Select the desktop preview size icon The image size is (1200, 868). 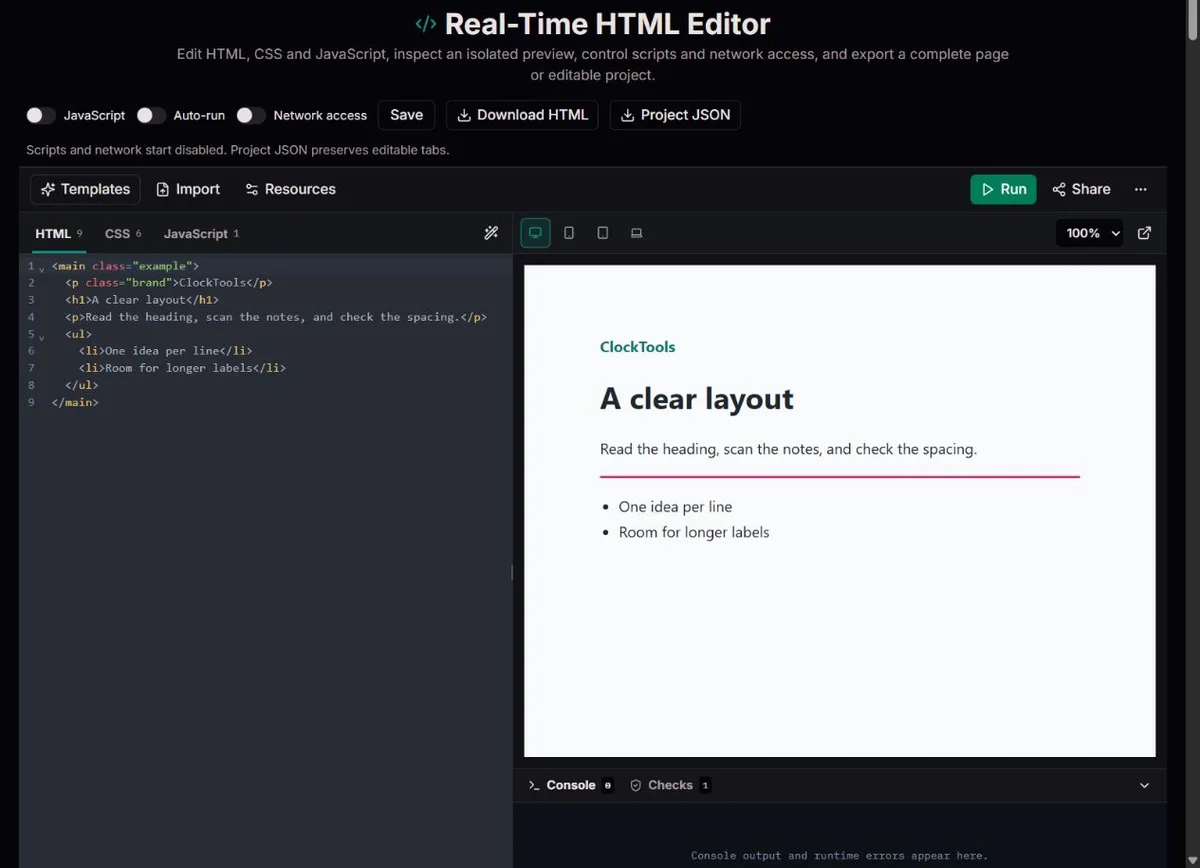[x=535, y=233]
